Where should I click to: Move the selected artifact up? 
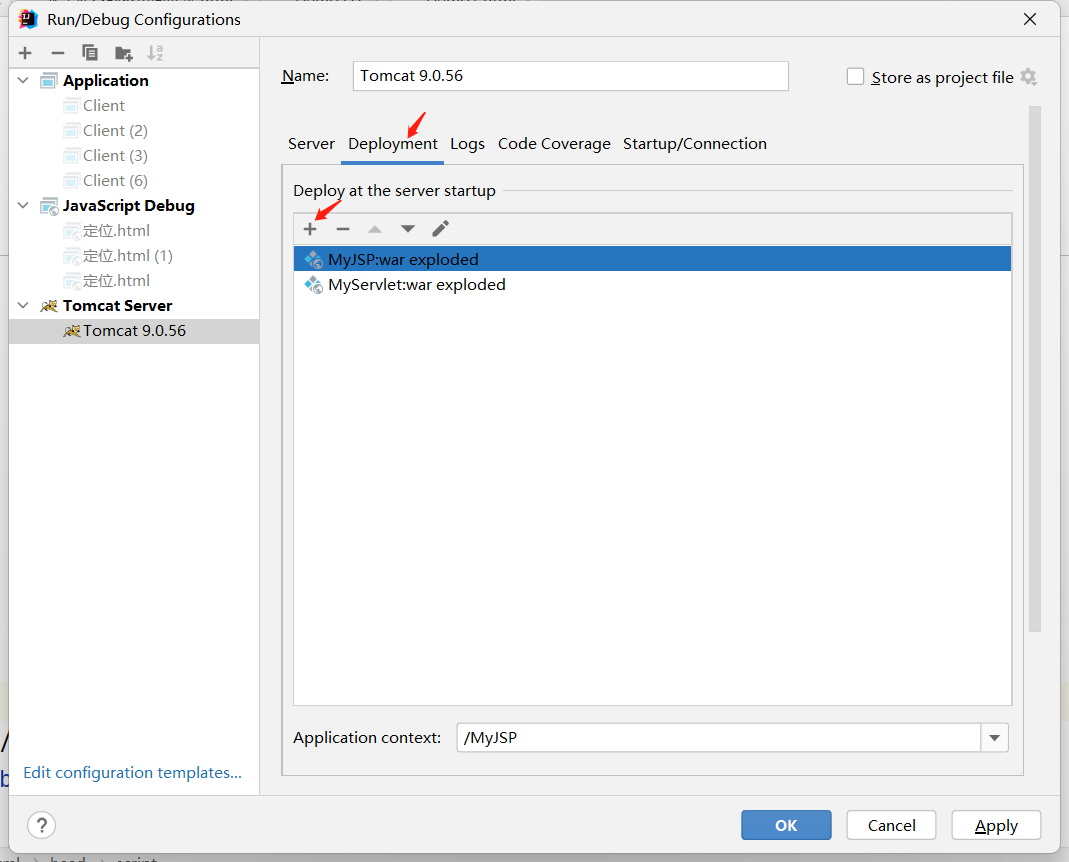click(x=375, y=229)
